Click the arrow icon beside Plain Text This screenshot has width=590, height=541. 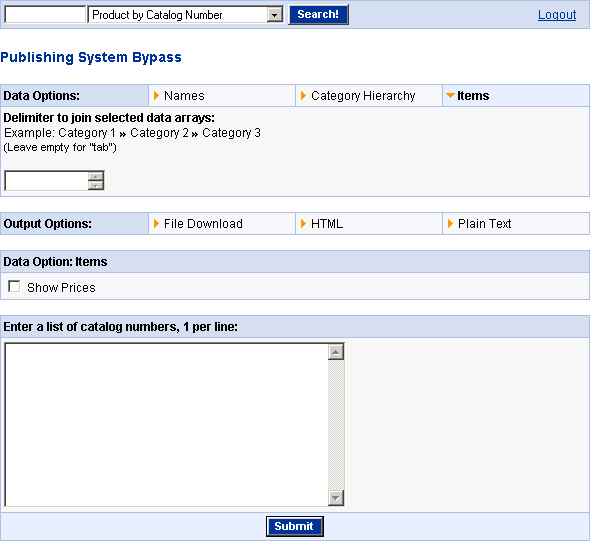(450, 223)
